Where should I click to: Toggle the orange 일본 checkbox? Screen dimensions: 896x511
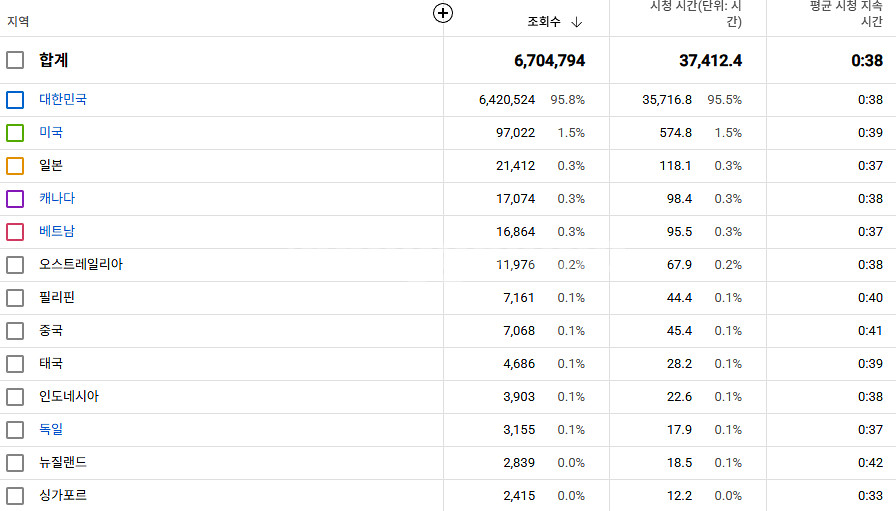click(x=15, y=166)
